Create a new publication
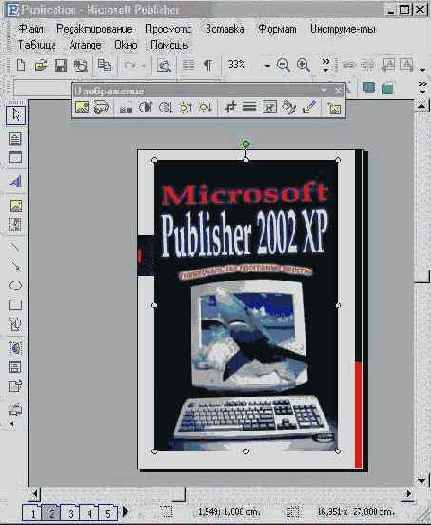 pyautogui.click(x=21, y=64)
